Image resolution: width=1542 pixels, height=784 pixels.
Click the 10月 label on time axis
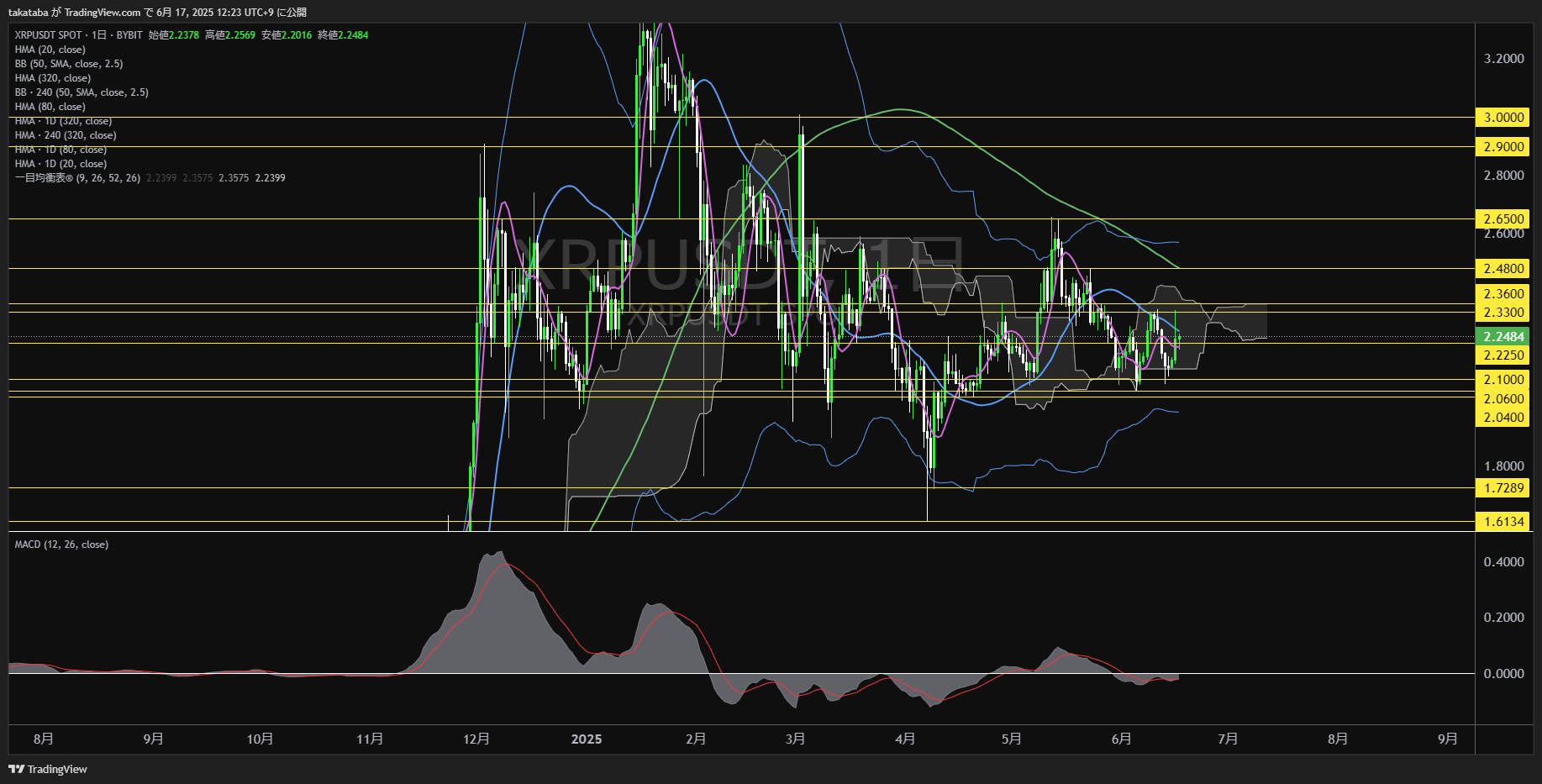(x=260, y=739)
